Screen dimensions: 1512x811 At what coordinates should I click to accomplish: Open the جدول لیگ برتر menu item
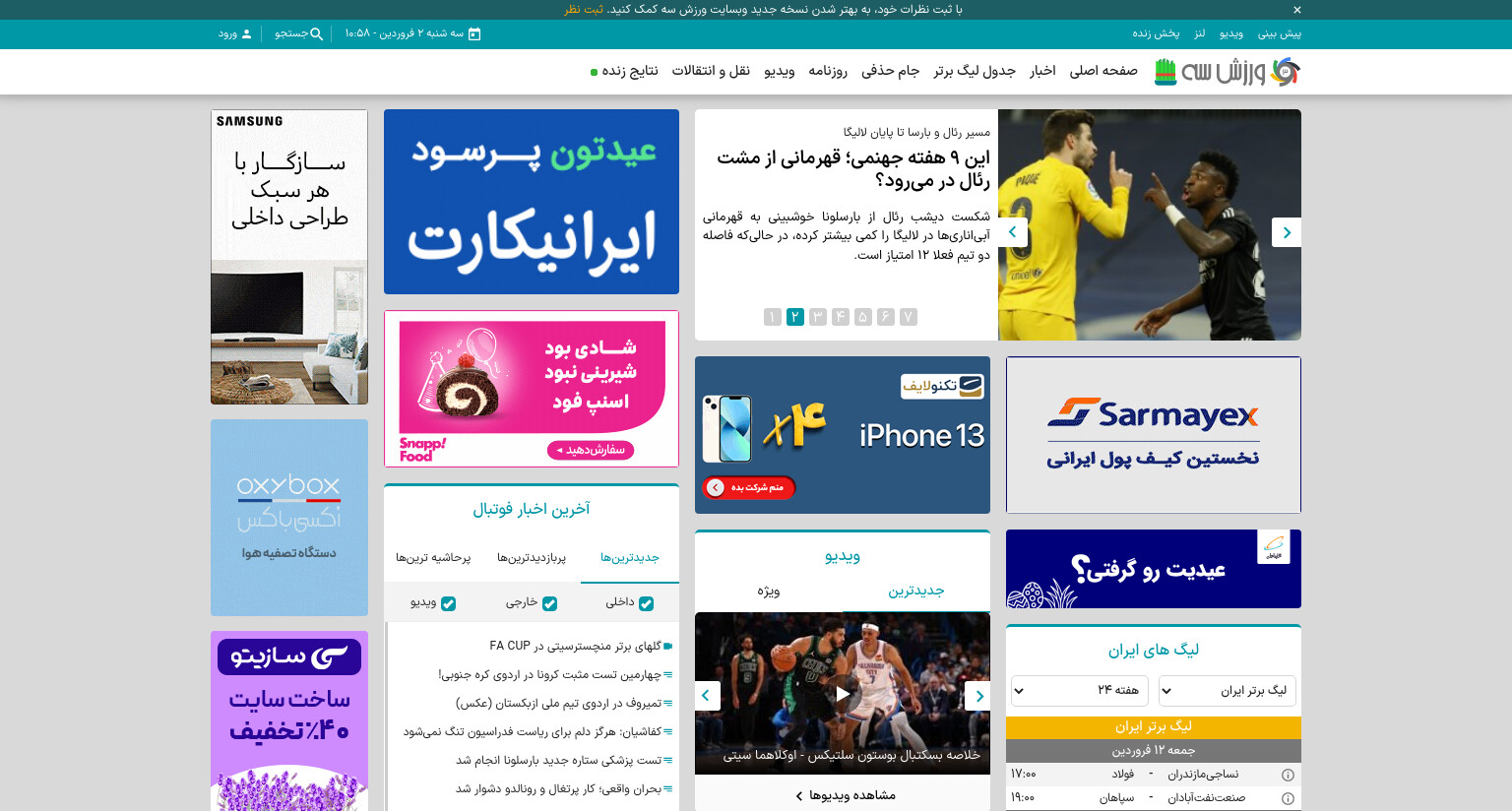click(x=975, y=71)
